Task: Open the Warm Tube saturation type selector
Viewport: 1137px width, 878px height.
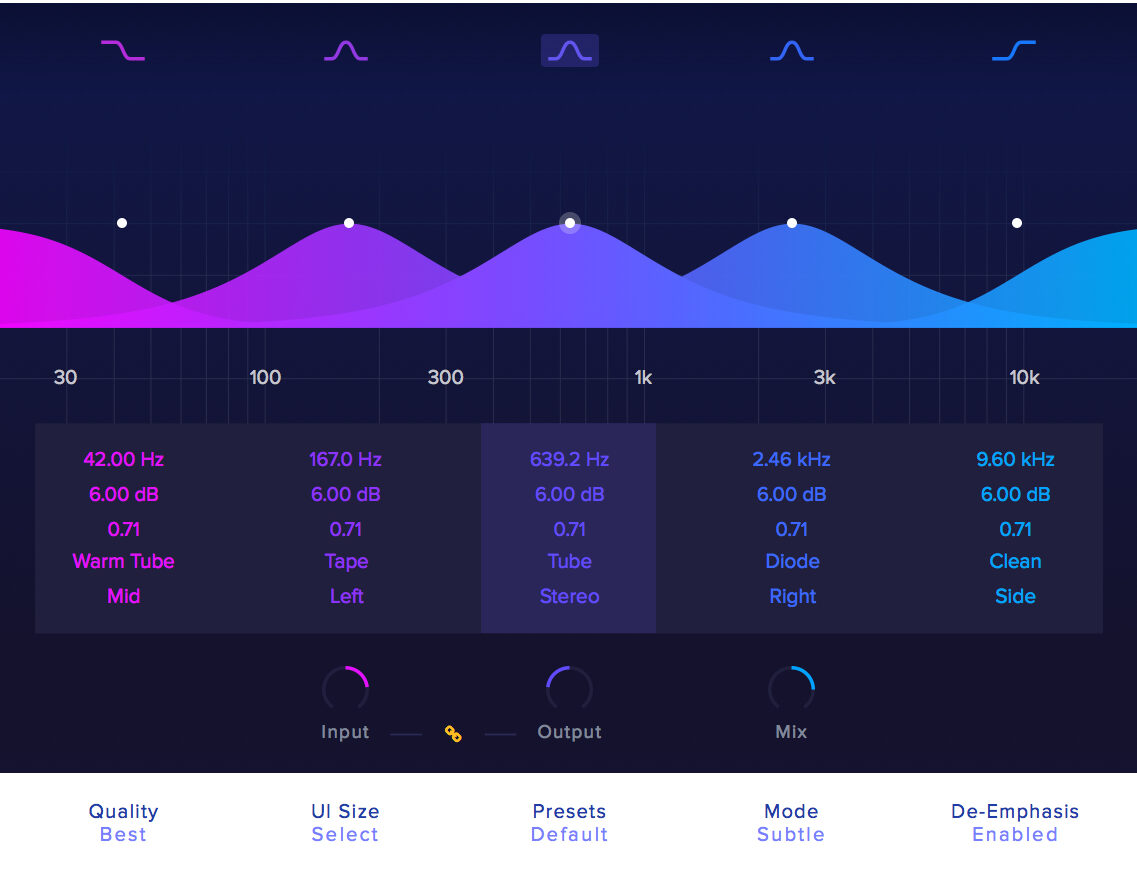Action: pos(123,561)
